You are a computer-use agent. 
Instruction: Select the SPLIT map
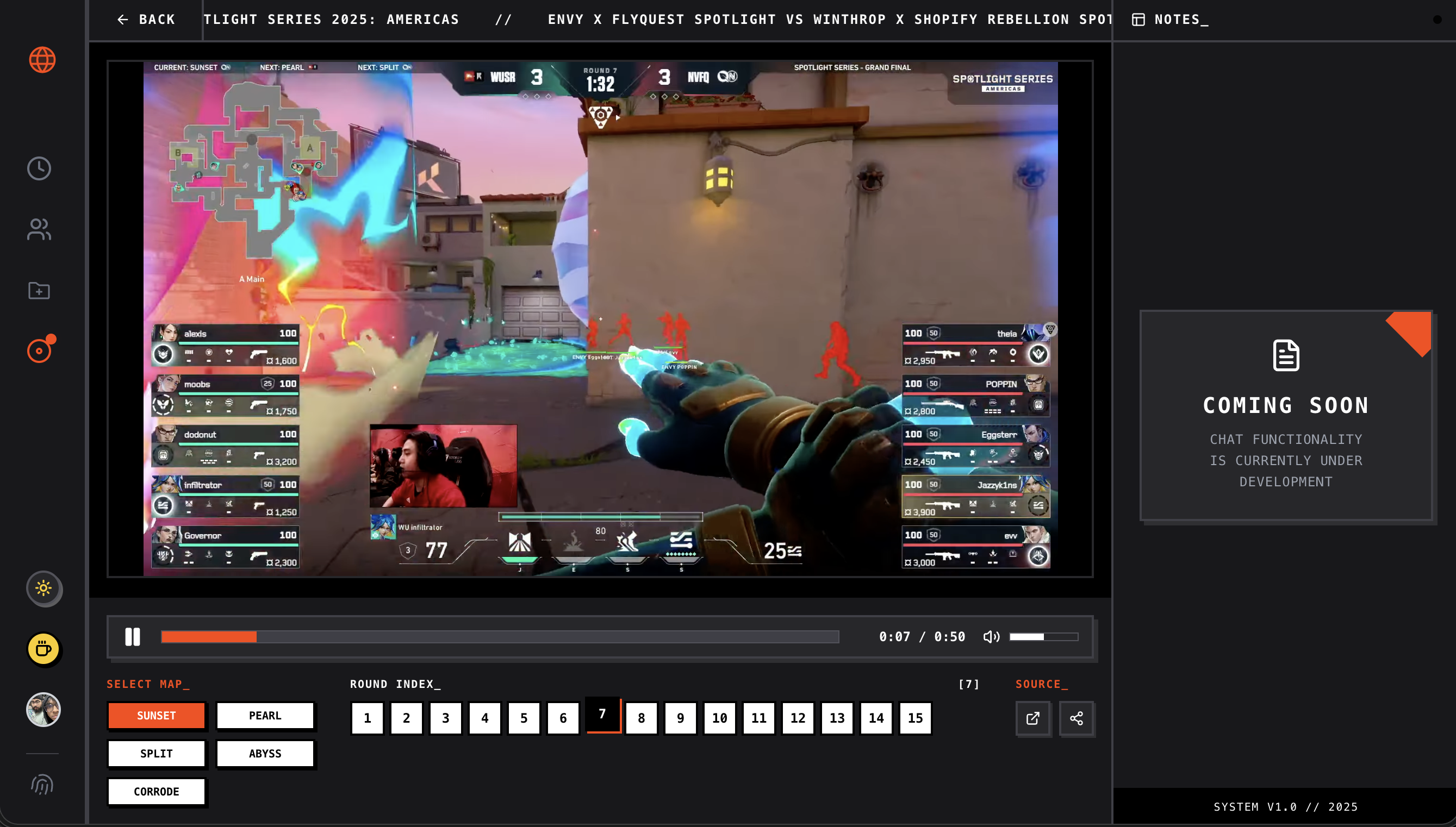point(157,753)
